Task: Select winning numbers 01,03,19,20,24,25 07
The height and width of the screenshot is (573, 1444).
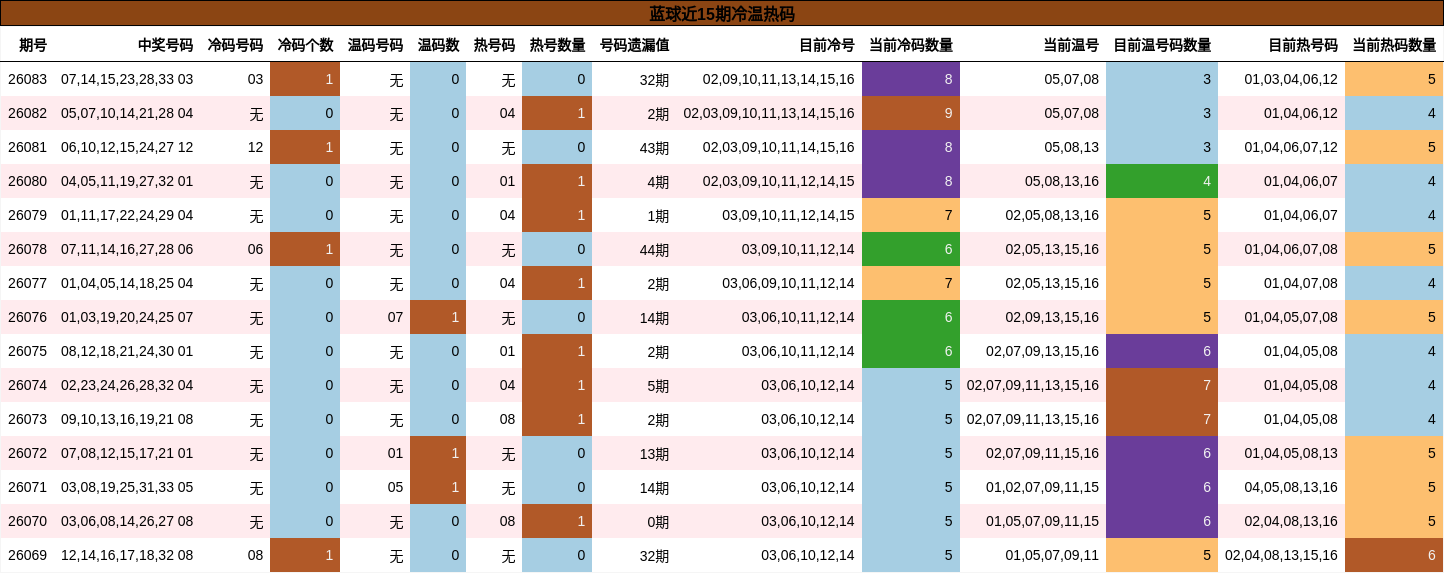Action: click(127, 317)
